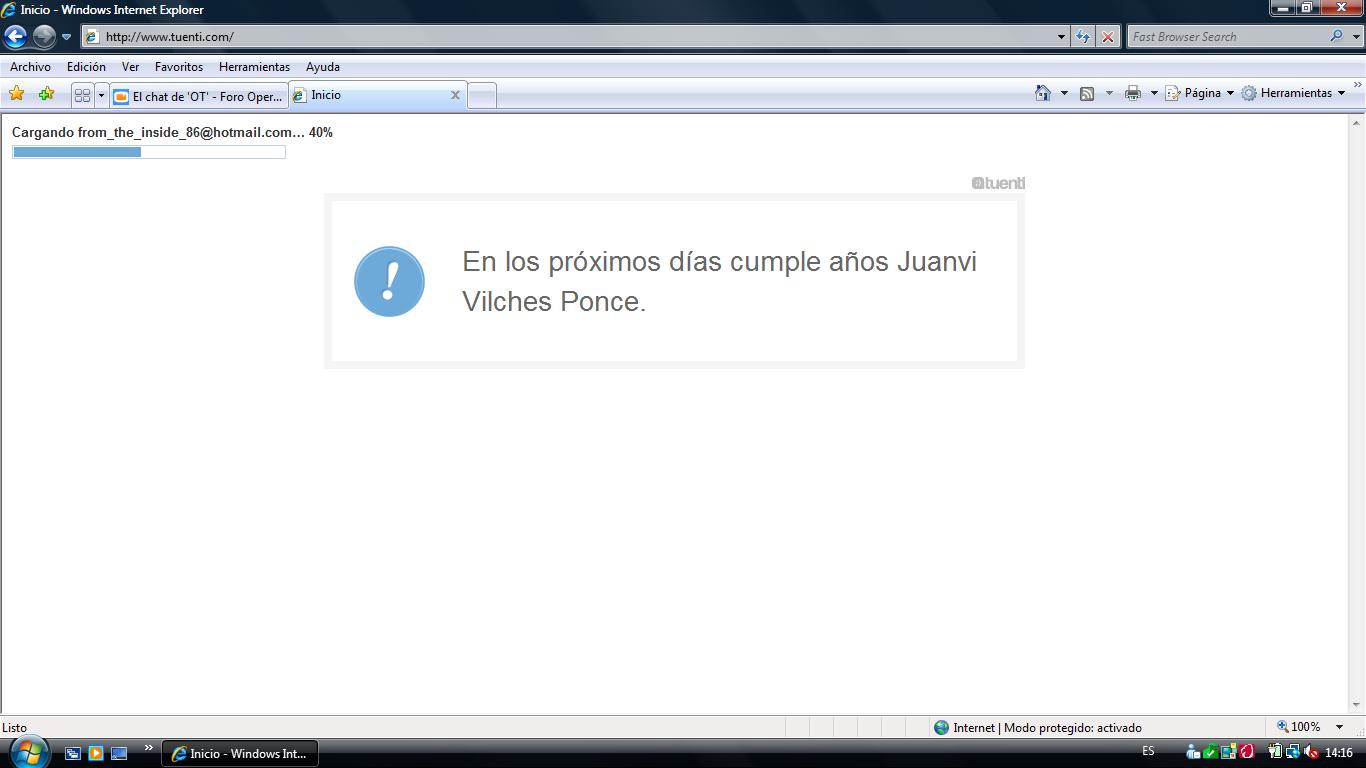Image resolution: width=1366 pixels, height=768 pixels.
Task: Click the Home page icon
Action: [x=1043, y=93]
